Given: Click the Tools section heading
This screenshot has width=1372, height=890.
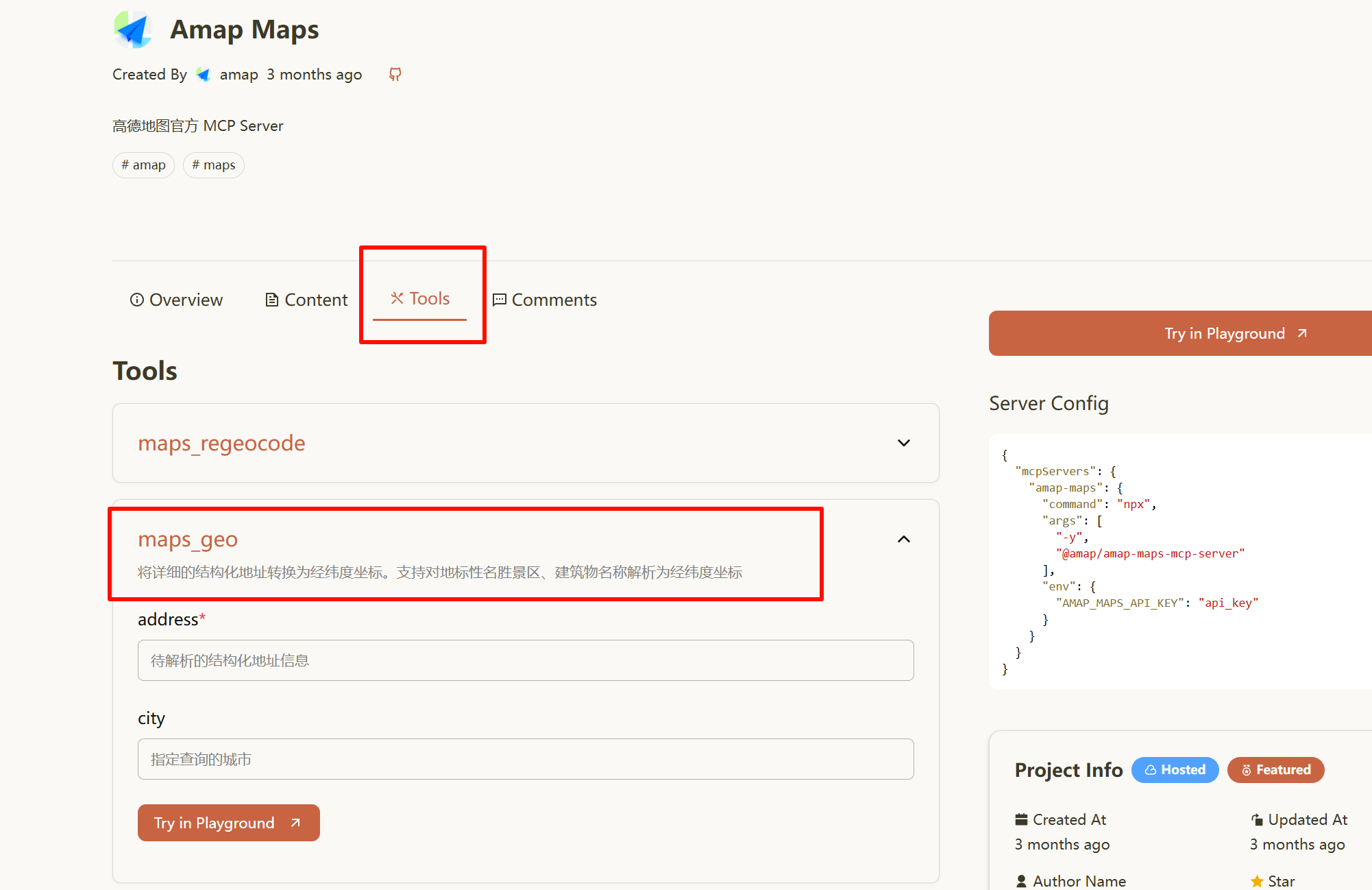Looking at the screenshot, I should pyautogui.click(x=145, y=371).
